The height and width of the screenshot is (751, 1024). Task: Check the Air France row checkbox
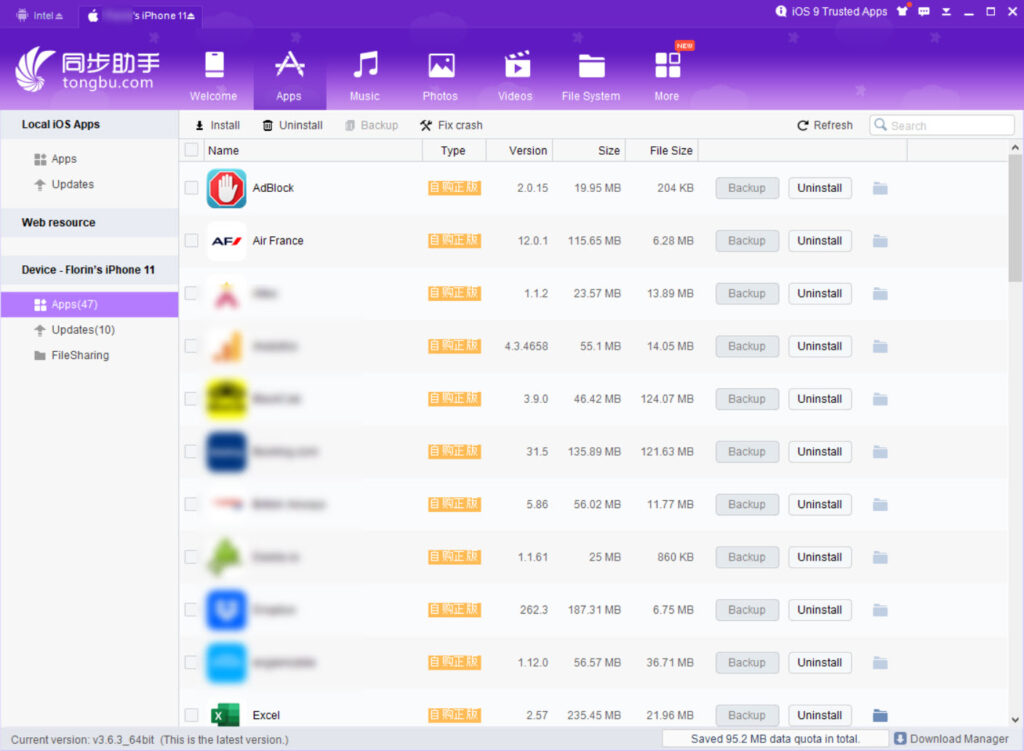192,241
